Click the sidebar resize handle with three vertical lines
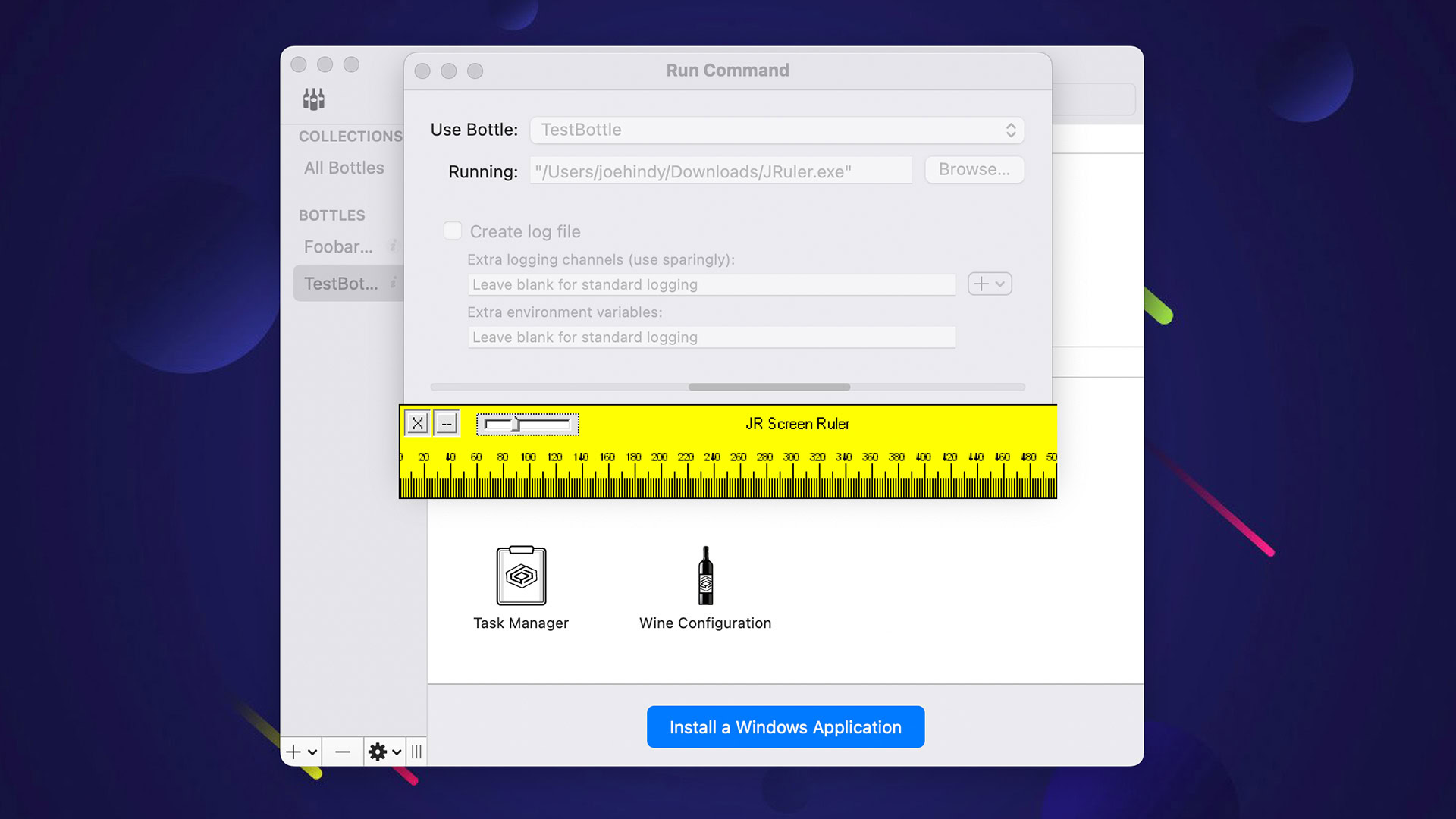 click(416, 752)
